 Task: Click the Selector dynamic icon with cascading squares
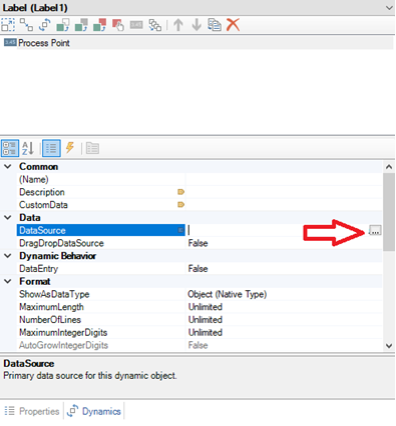pos(155,25)
